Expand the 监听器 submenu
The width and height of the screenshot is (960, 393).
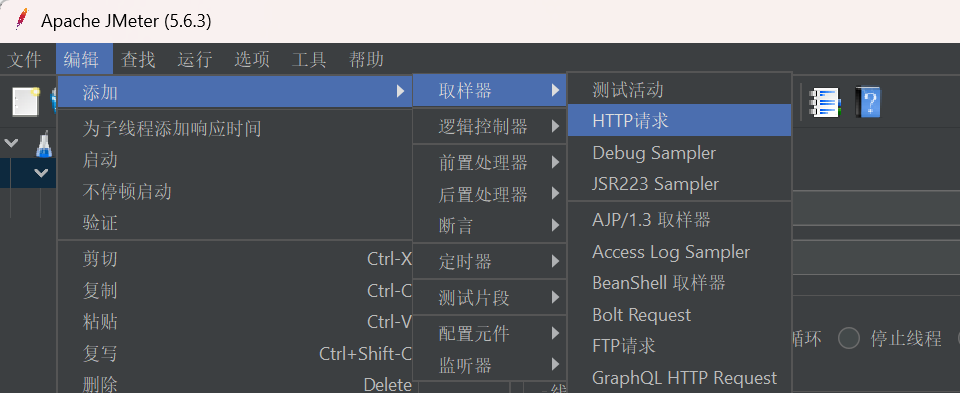tap(490, 366)
